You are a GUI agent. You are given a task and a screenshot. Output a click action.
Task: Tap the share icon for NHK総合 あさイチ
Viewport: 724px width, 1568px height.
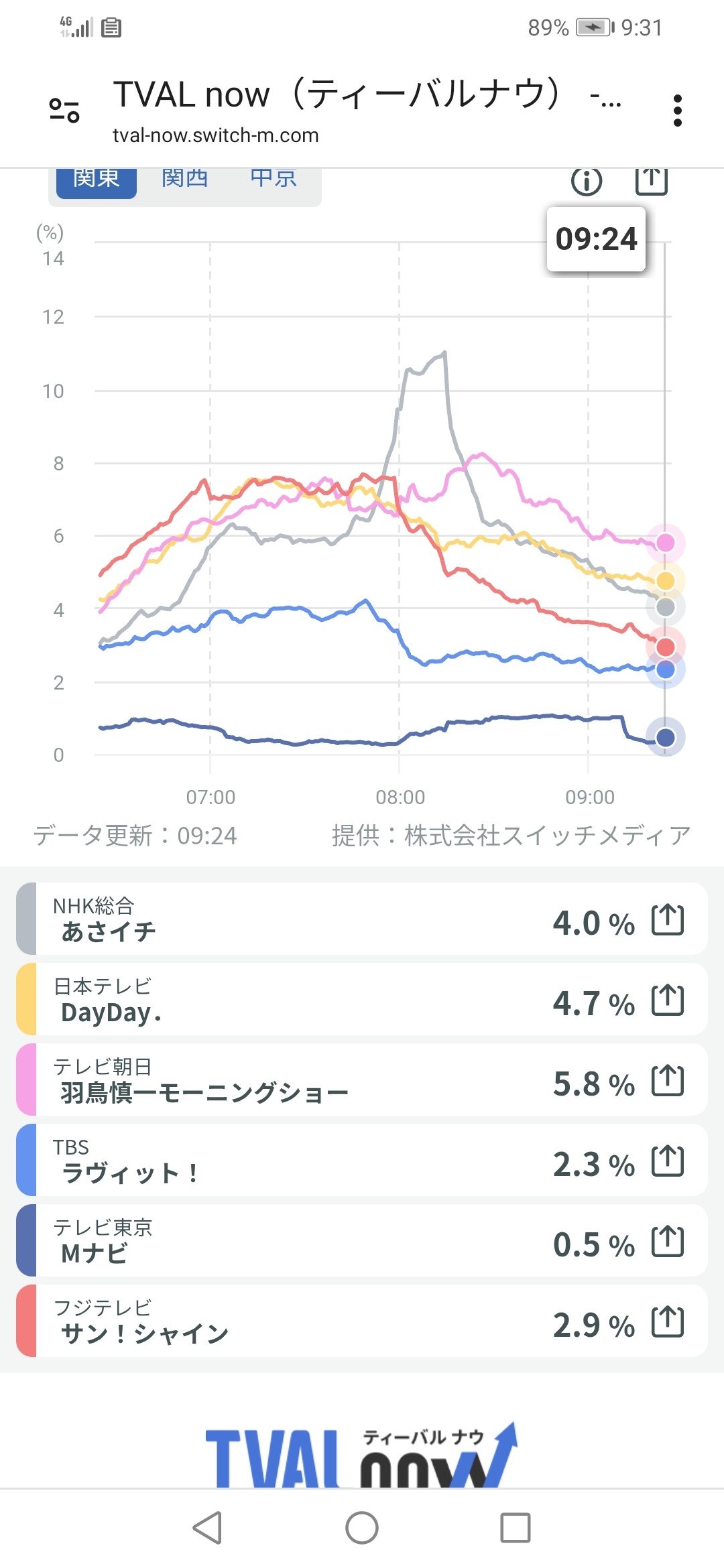tap(668, 920)
